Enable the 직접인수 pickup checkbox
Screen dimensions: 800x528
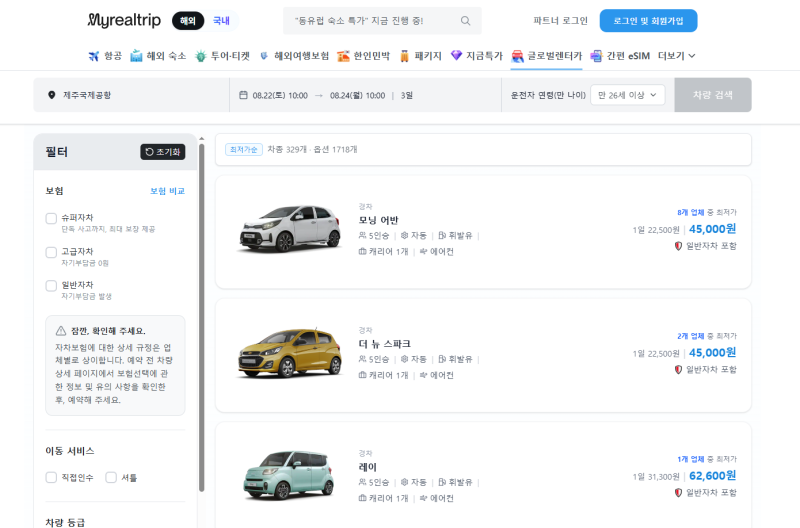51,477
